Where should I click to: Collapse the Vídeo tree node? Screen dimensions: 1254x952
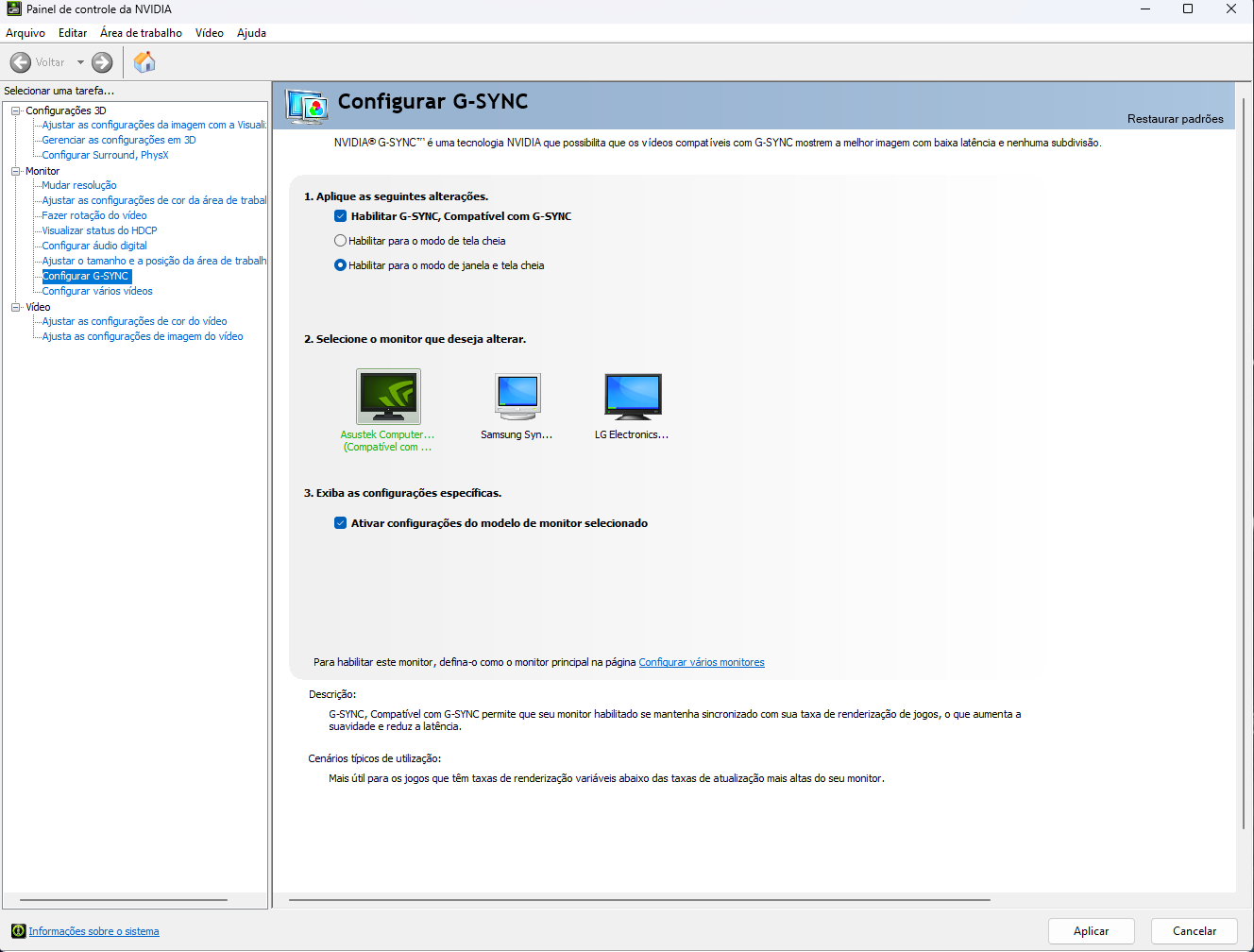coord(16,307)
